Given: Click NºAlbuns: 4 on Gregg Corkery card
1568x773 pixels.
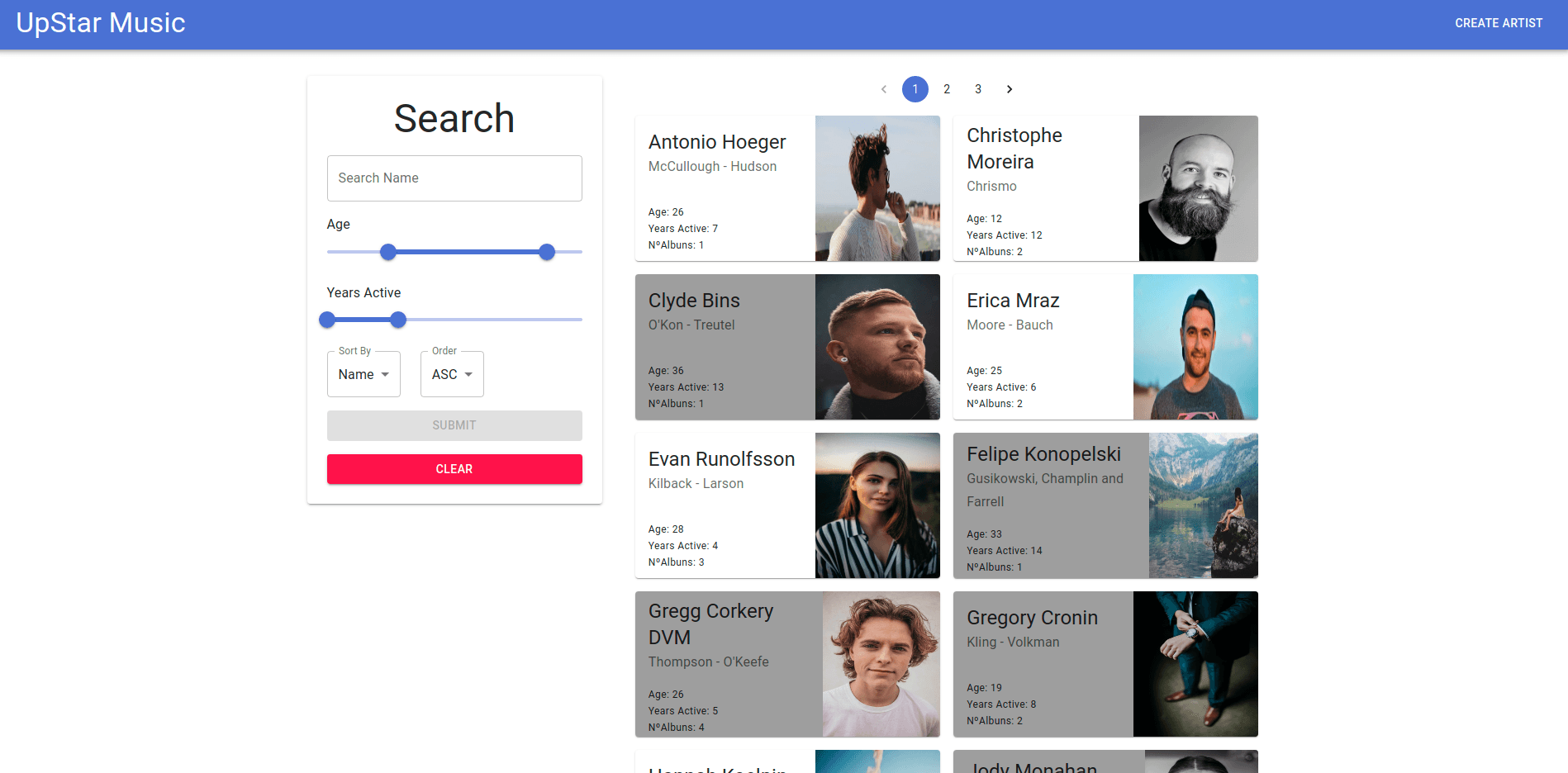Looking at the screenshot, I should click(676, 728).
